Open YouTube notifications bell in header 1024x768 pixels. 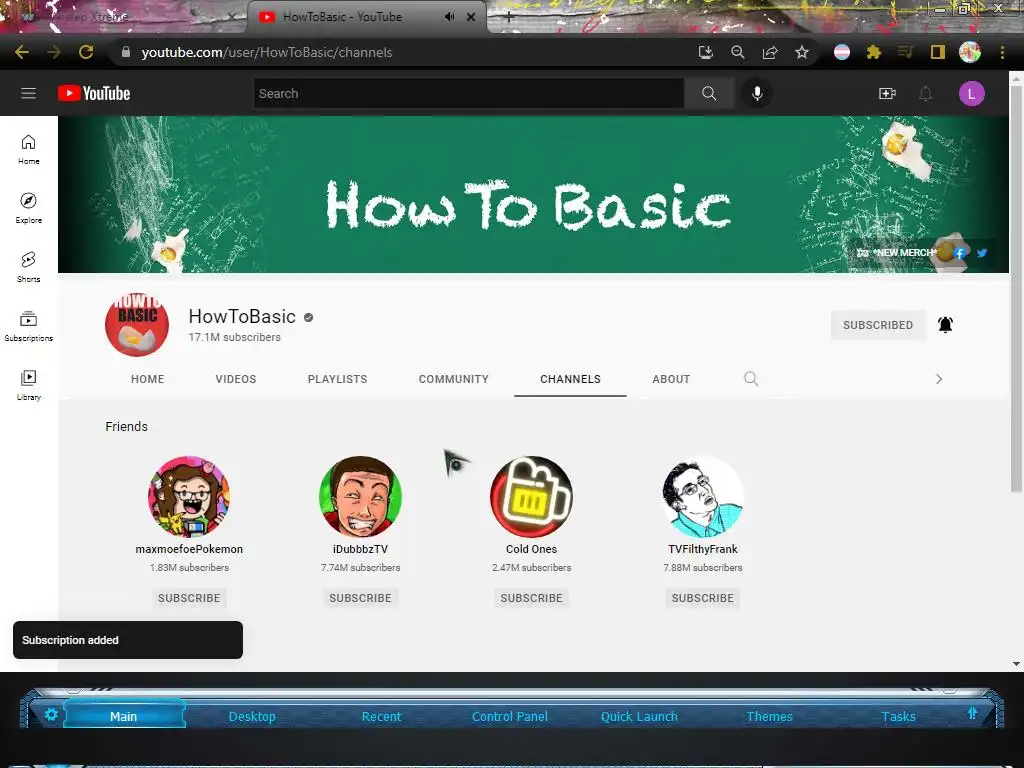925,93
